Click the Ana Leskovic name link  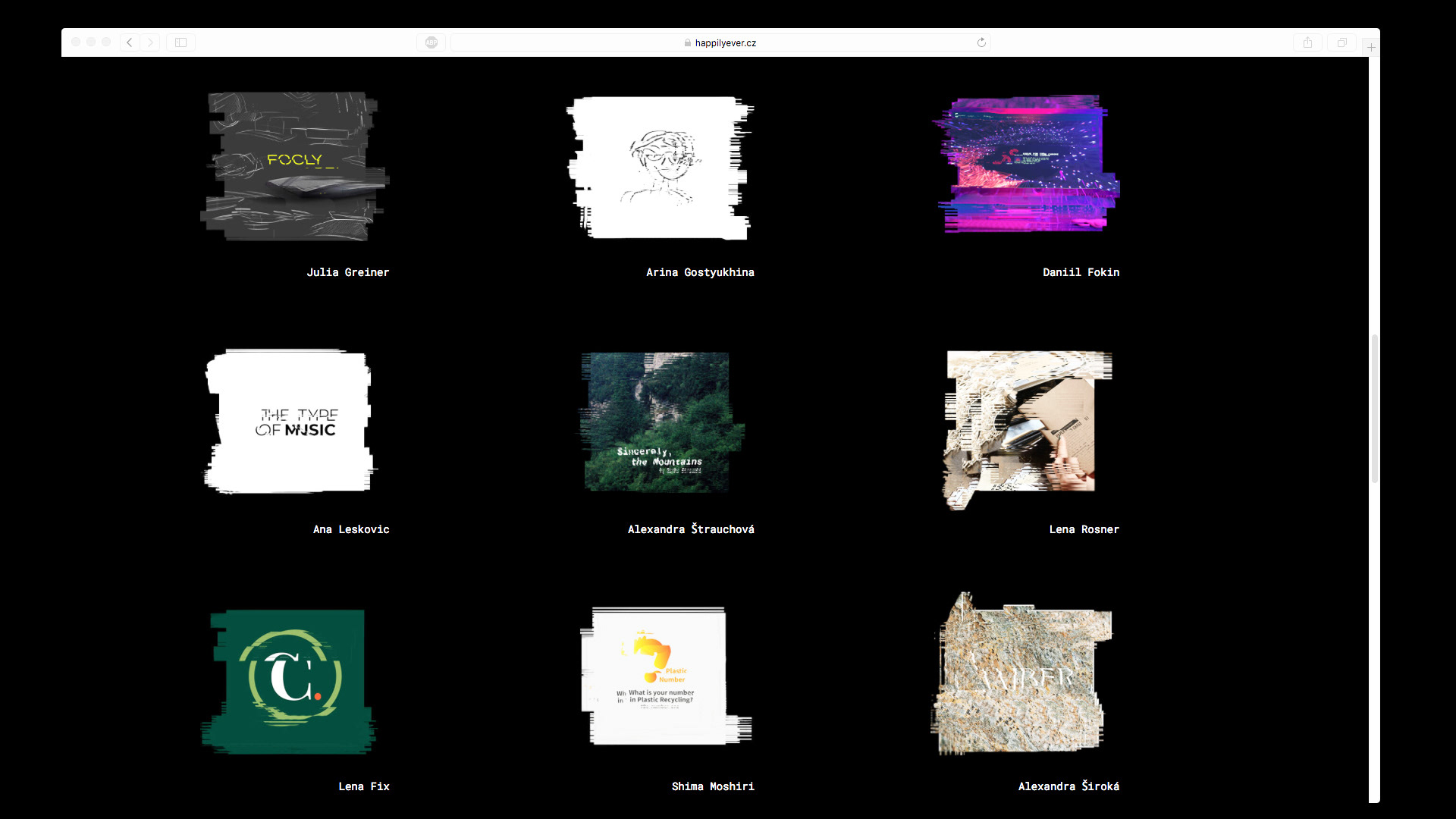350,529
